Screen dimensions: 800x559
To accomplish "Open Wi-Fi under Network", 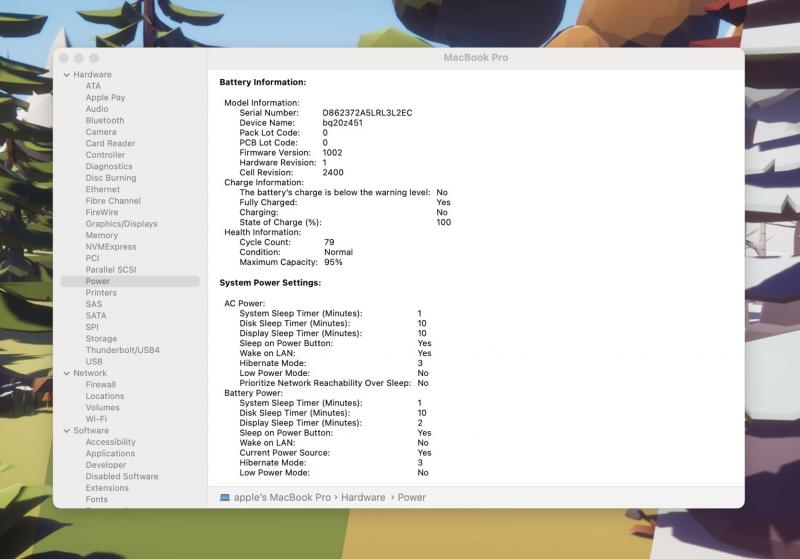I will [96, 419].
